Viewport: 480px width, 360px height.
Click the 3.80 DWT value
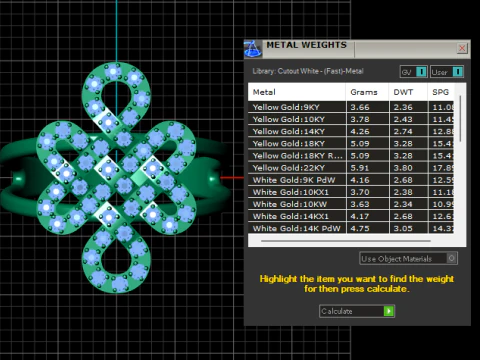tap(403, 168)
